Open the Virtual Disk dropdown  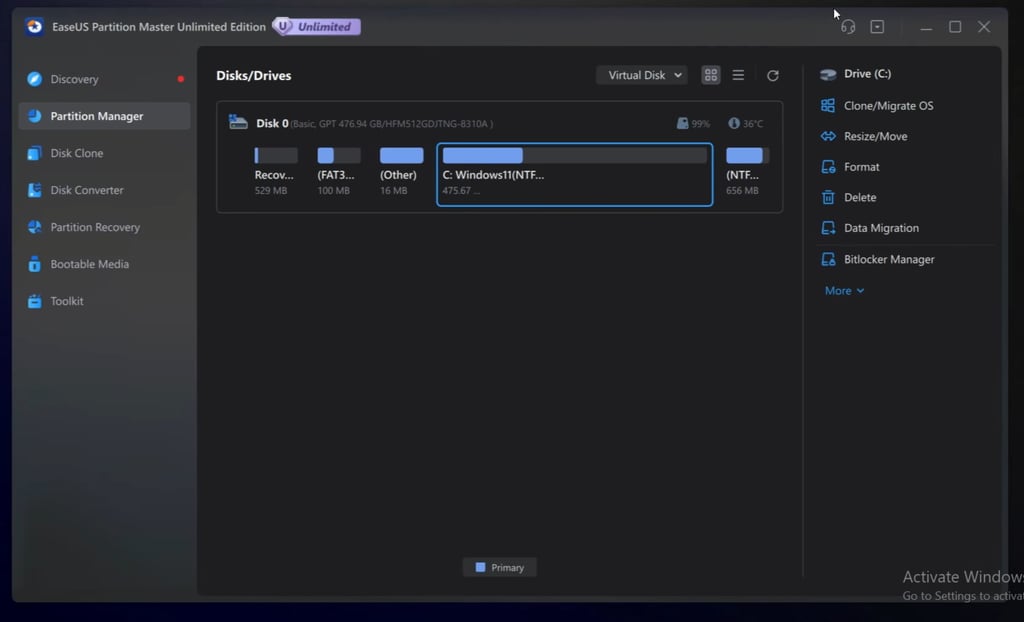pyautogui.click(x=642, y=75)
